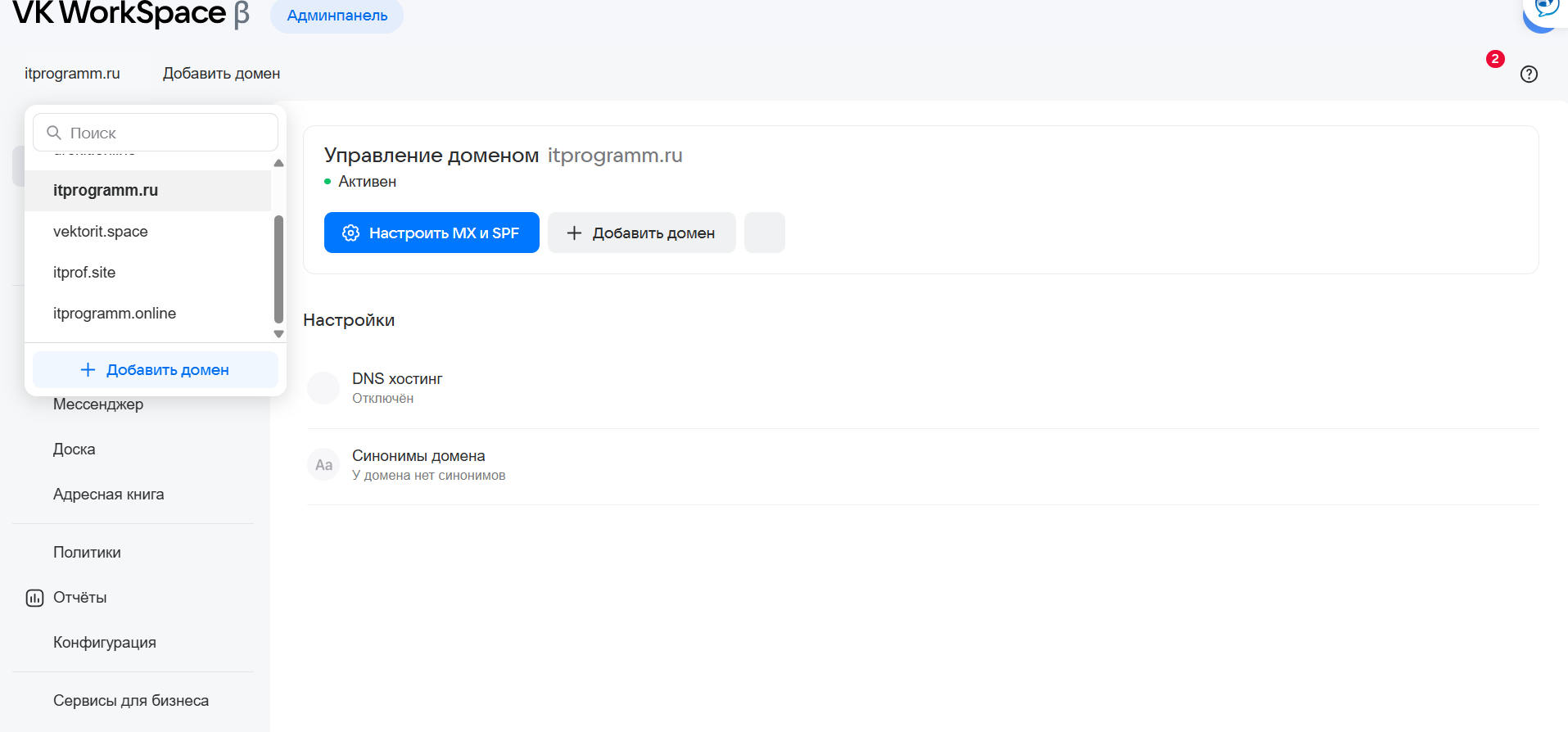This screenshot has height=732, width=1568.
Task: Click Добавить домен button in domain card
Action: (x=642, y=233)
